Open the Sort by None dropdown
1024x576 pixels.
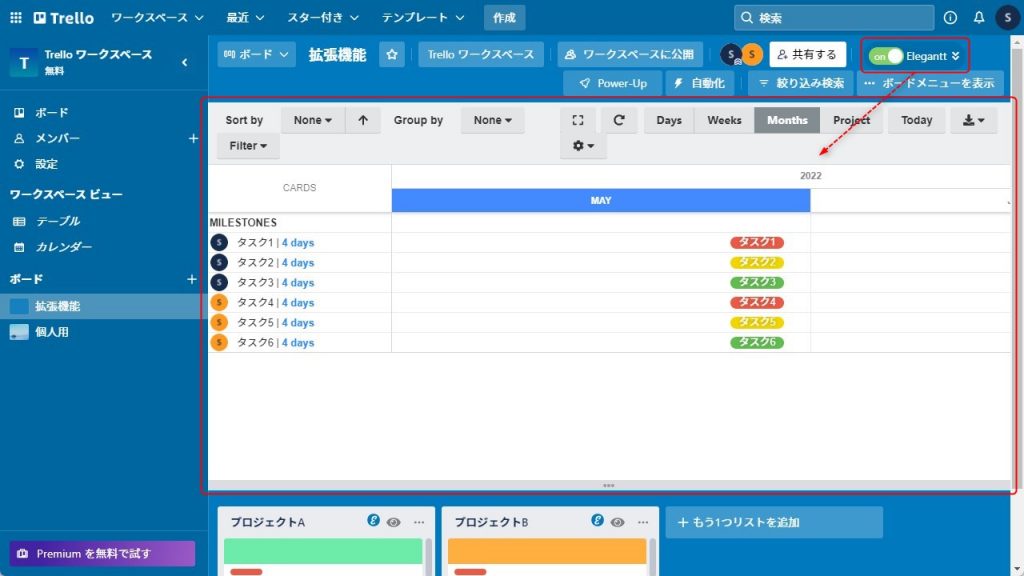coord(313,120)
